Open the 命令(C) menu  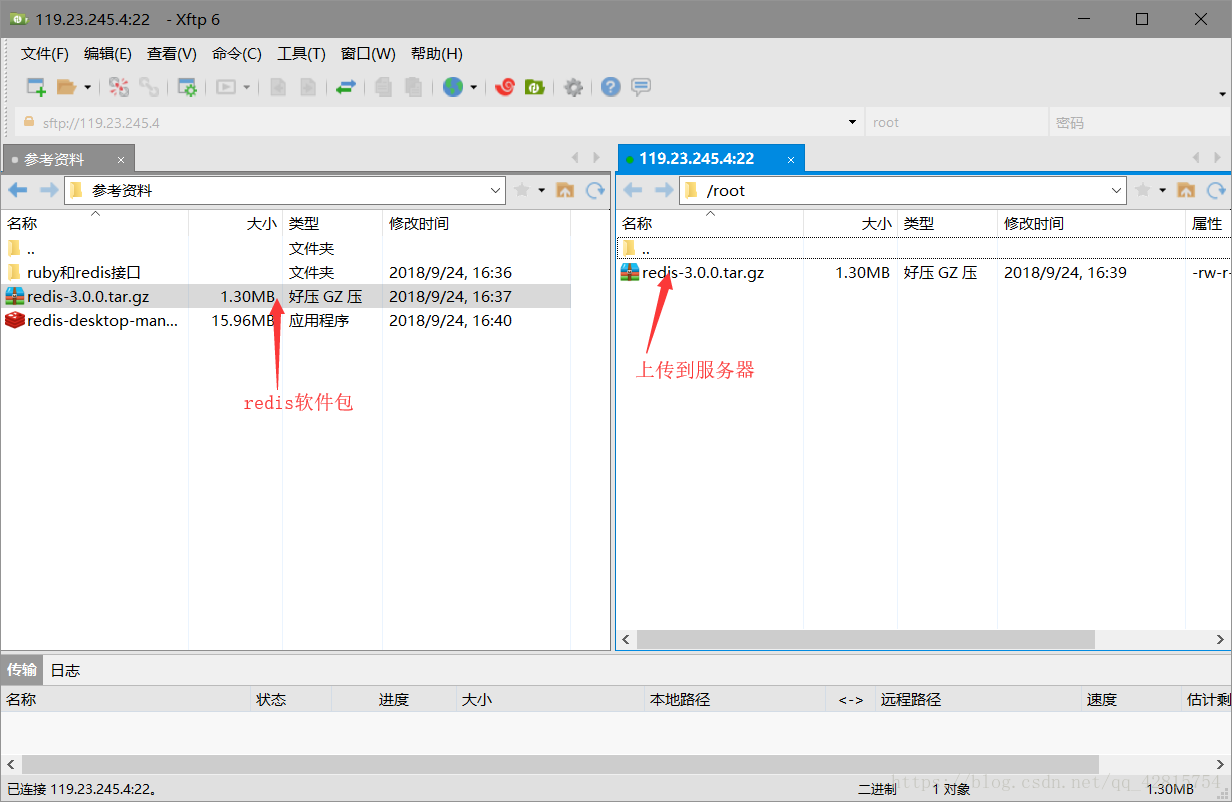[237, 54]
